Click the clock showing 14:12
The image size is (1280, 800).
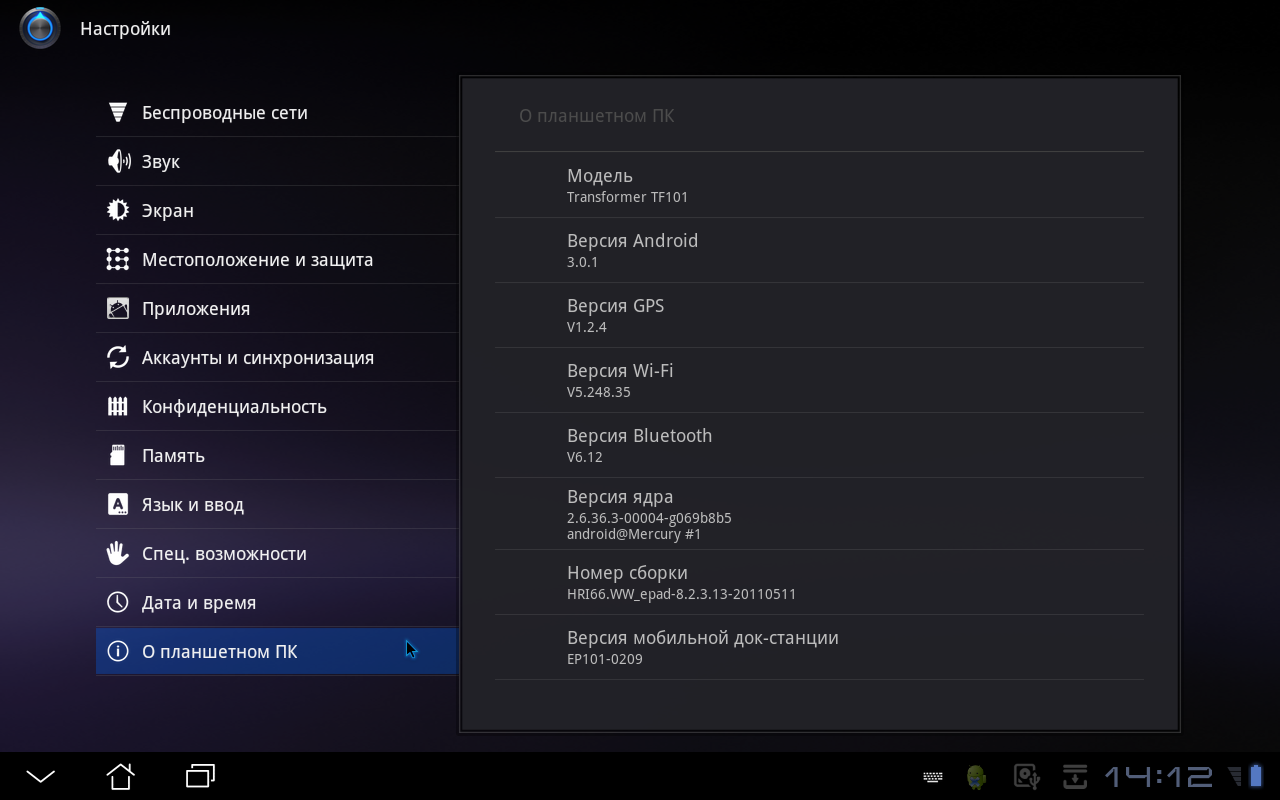[1158, 776]
